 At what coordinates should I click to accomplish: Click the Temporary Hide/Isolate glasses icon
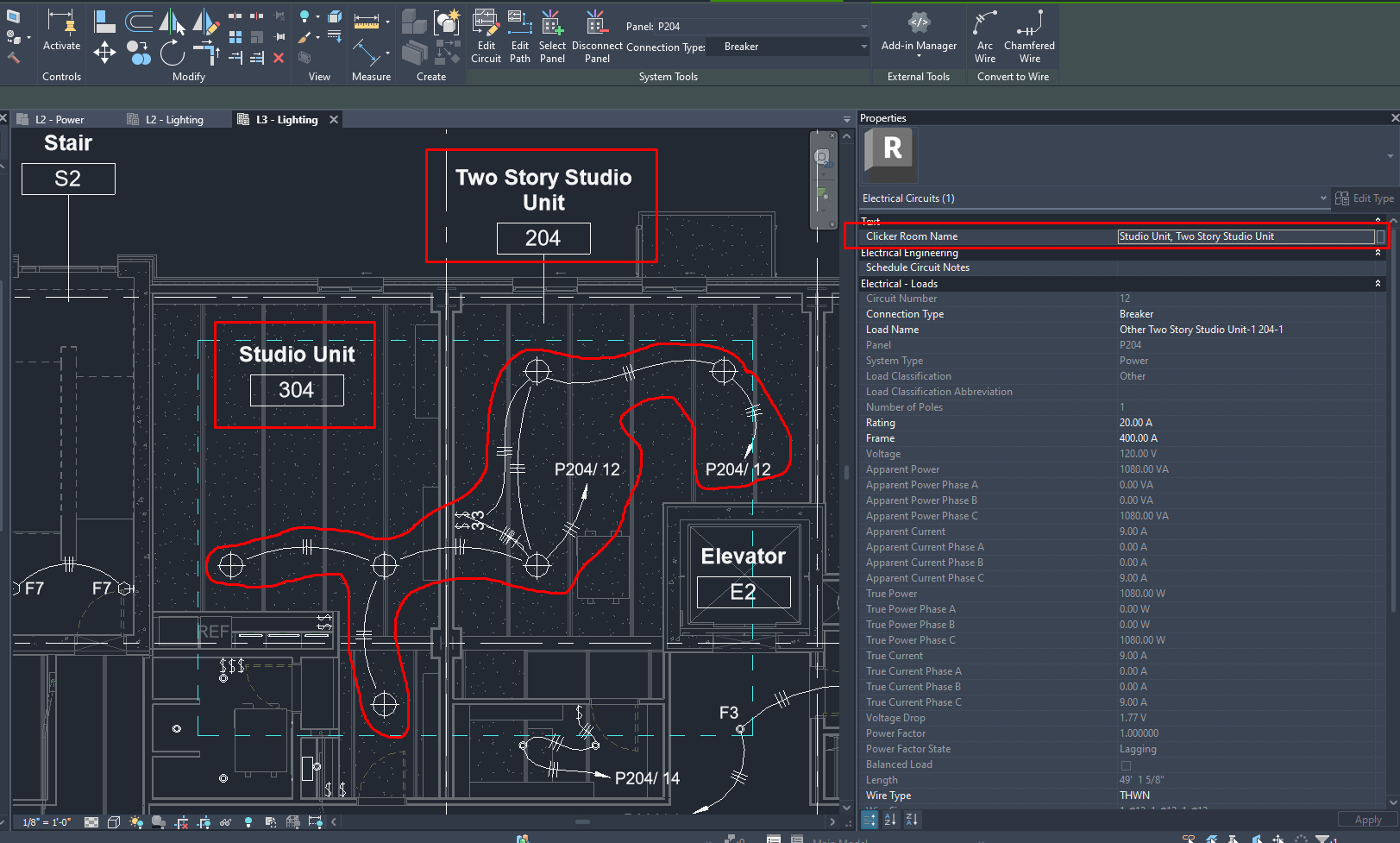[226, 822]
